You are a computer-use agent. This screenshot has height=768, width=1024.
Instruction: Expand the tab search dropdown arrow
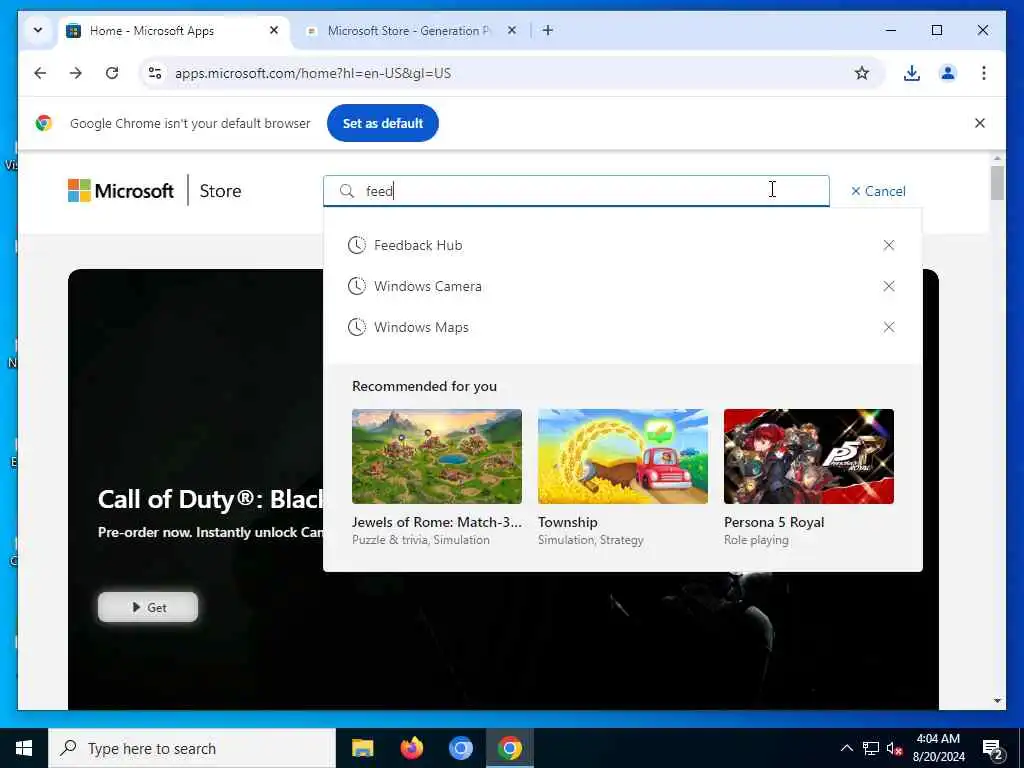(x=38, y=30)
